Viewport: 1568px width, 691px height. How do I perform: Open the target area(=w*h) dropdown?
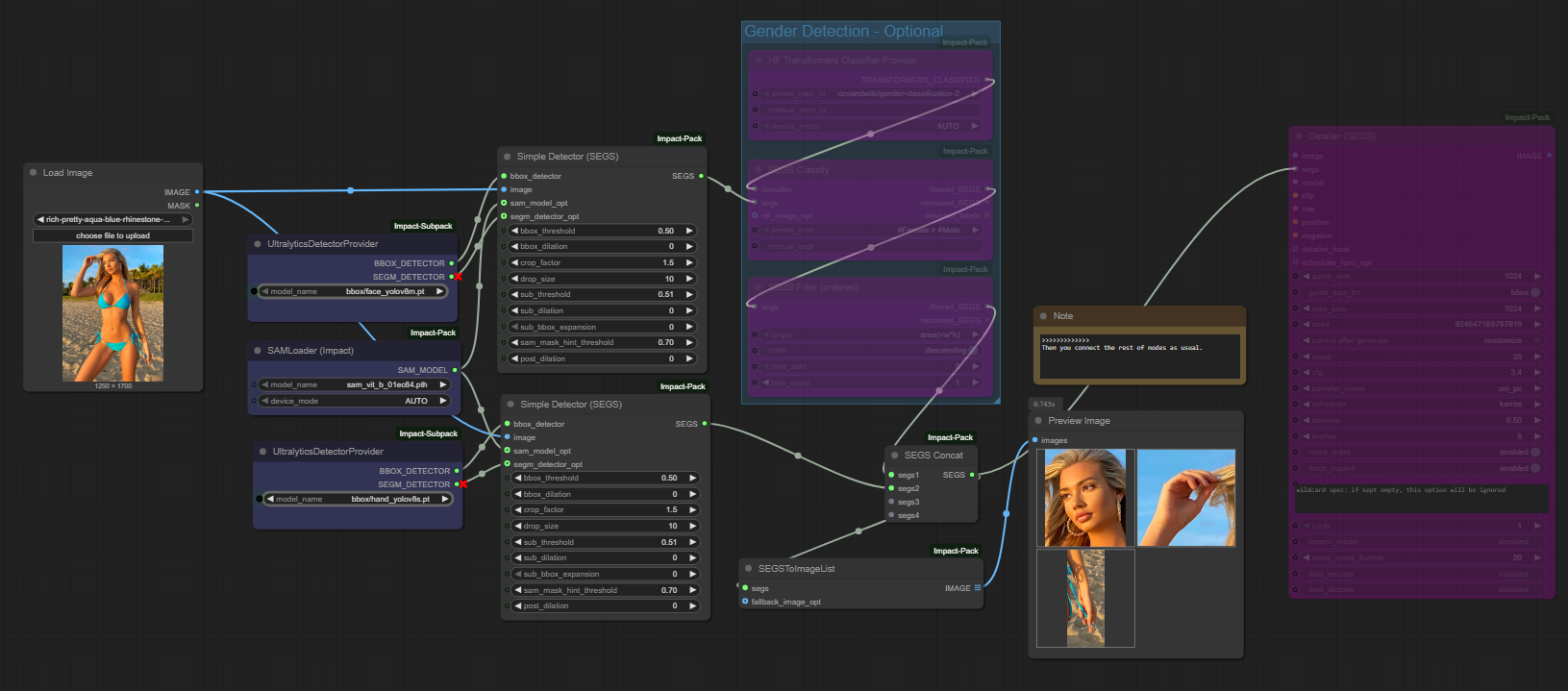pos(871,334)
